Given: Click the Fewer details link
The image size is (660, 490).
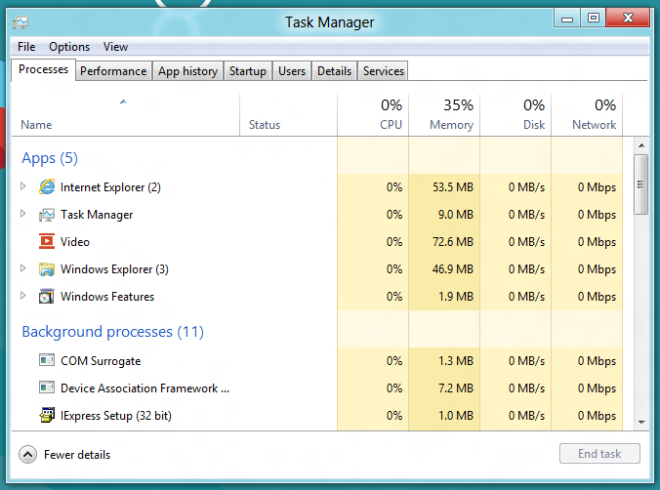Looking at the screenshot, I should (77, 455).
